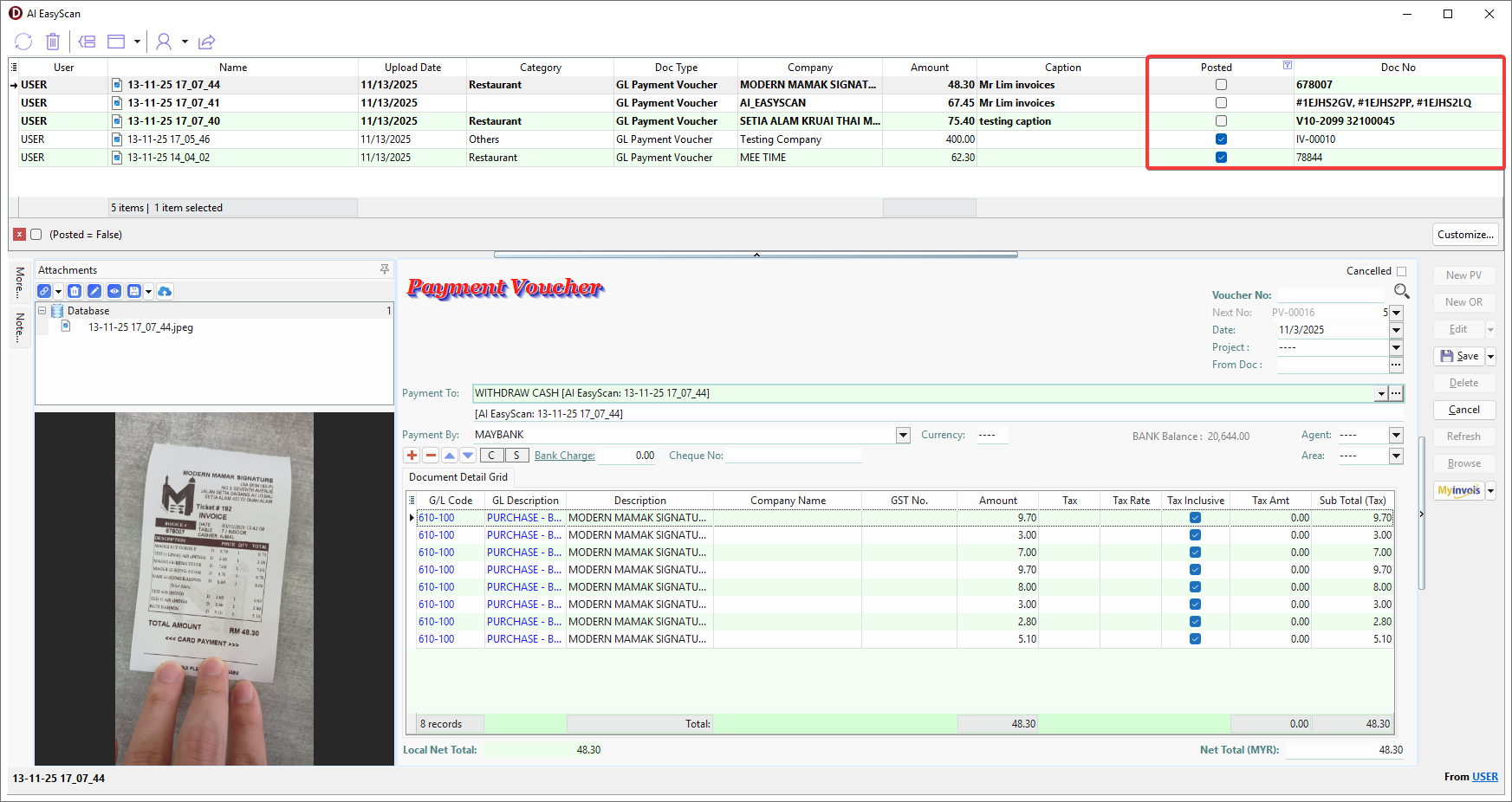Click the pencil edit icon in Attachments
Image resolution: width=1512 pixels, height=802 pixels.
[94, 291]
